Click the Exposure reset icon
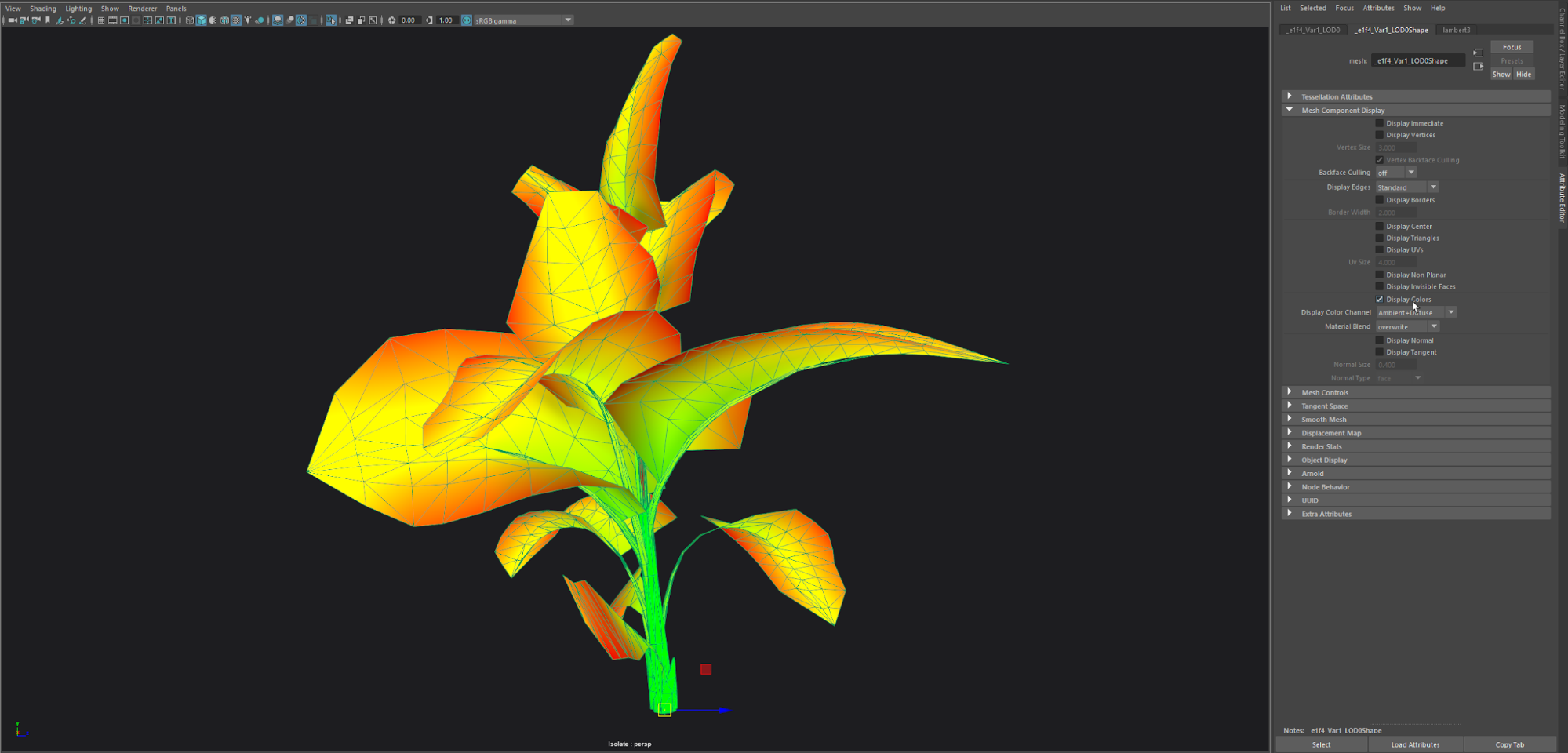The height and width of the screenshot is (753, 1568). (x=392, y=20)
